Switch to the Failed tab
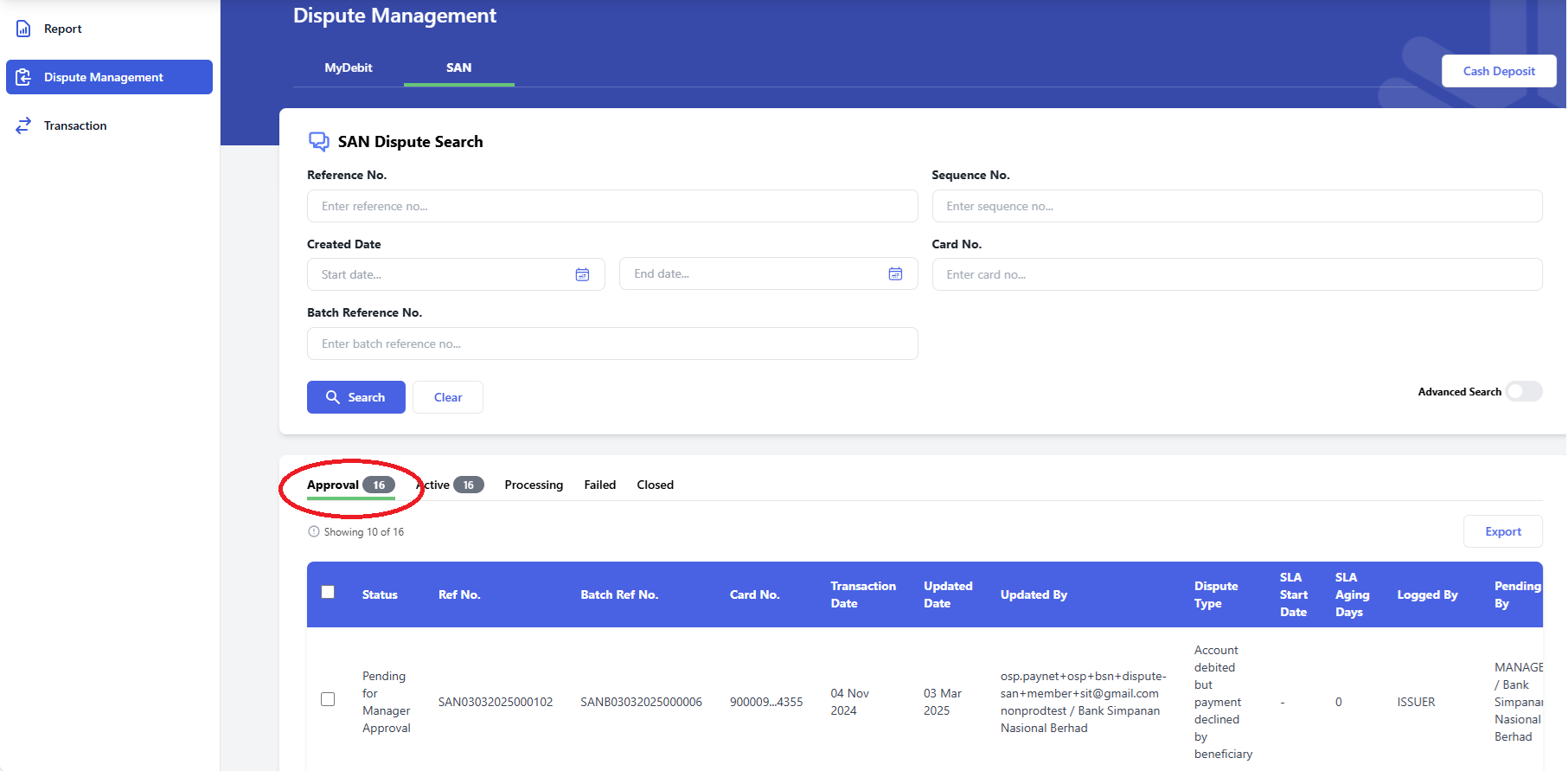Image resolution: width=1568 pixels, height=771 pixels. point(599,485)
